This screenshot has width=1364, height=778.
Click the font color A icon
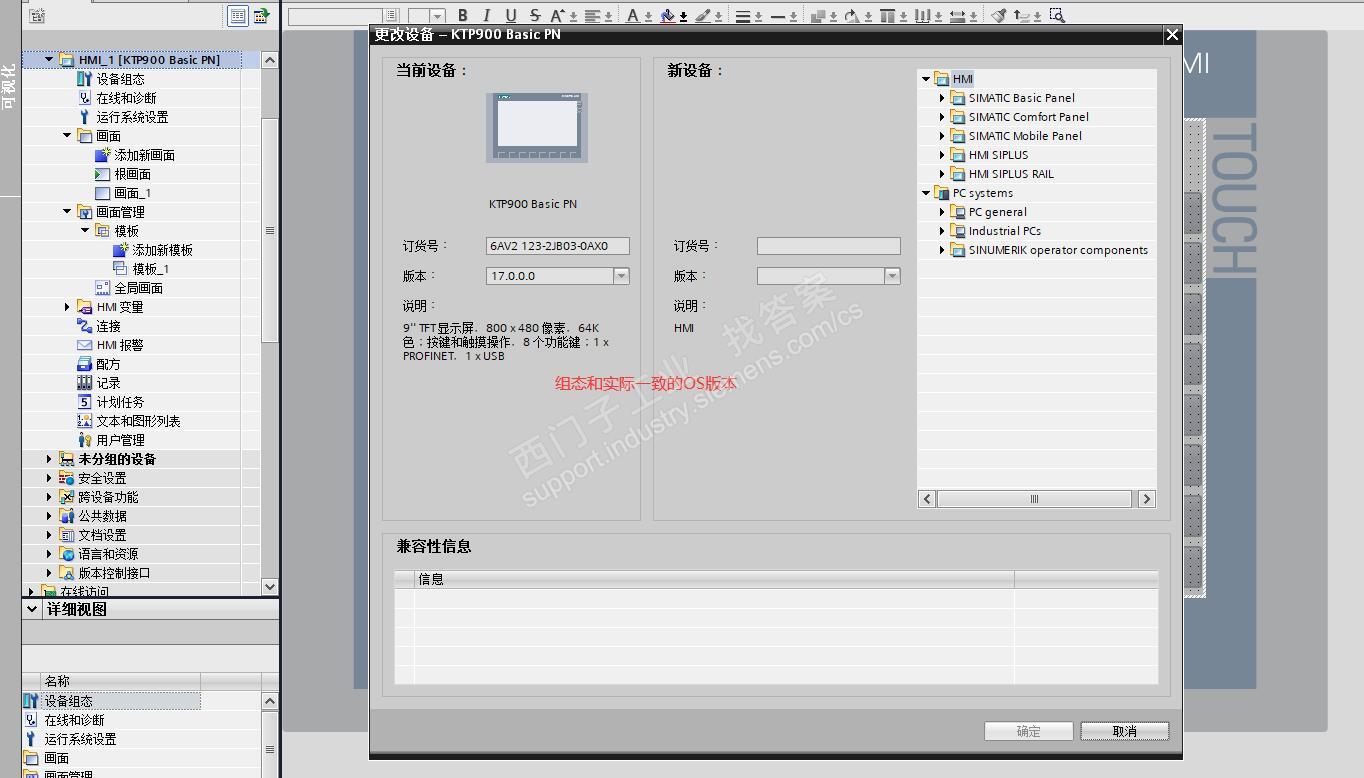pyautogui.click(x=633, y=15)
